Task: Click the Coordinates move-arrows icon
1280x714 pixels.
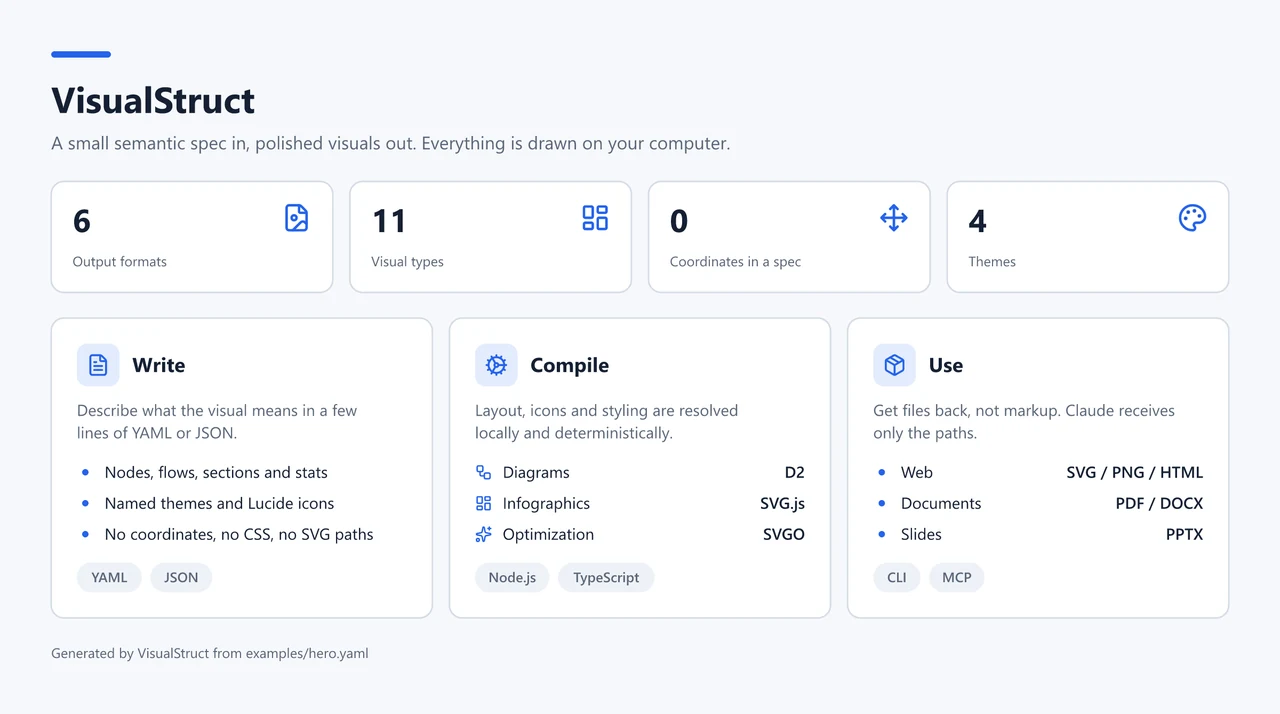Action: click(x=894, y=218)
